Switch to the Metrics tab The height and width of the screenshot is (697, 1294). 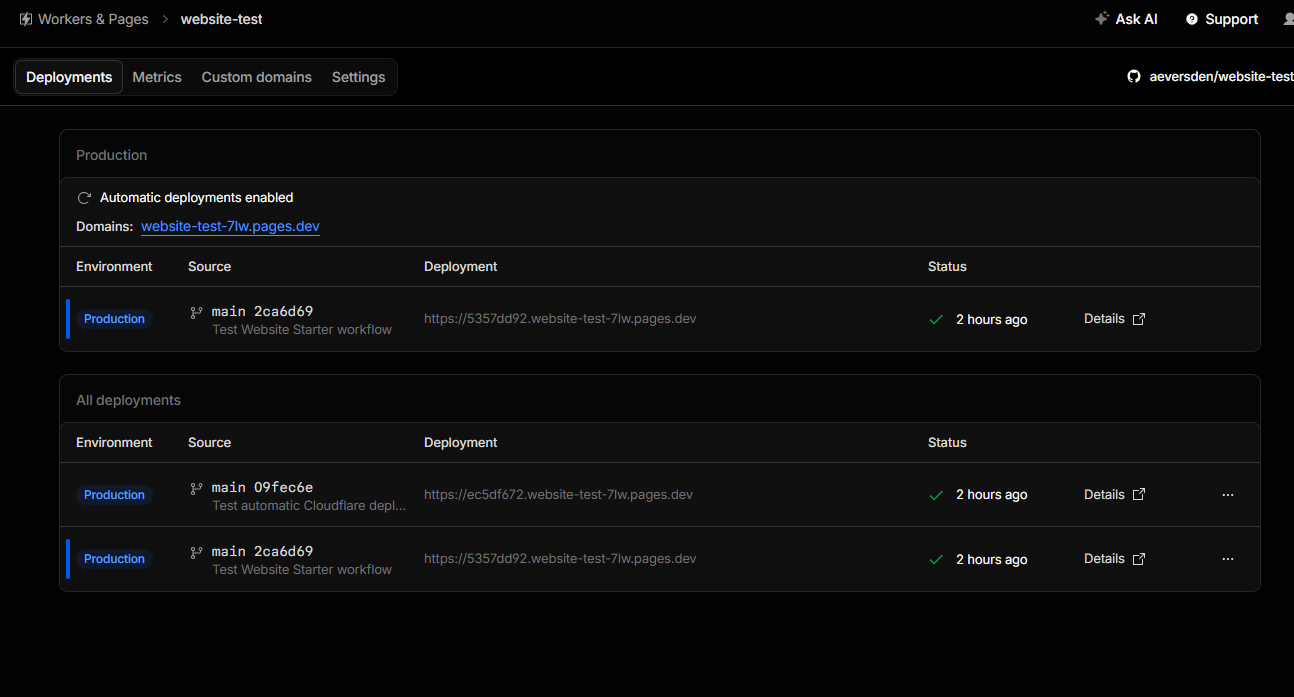[x=157, y=77]
